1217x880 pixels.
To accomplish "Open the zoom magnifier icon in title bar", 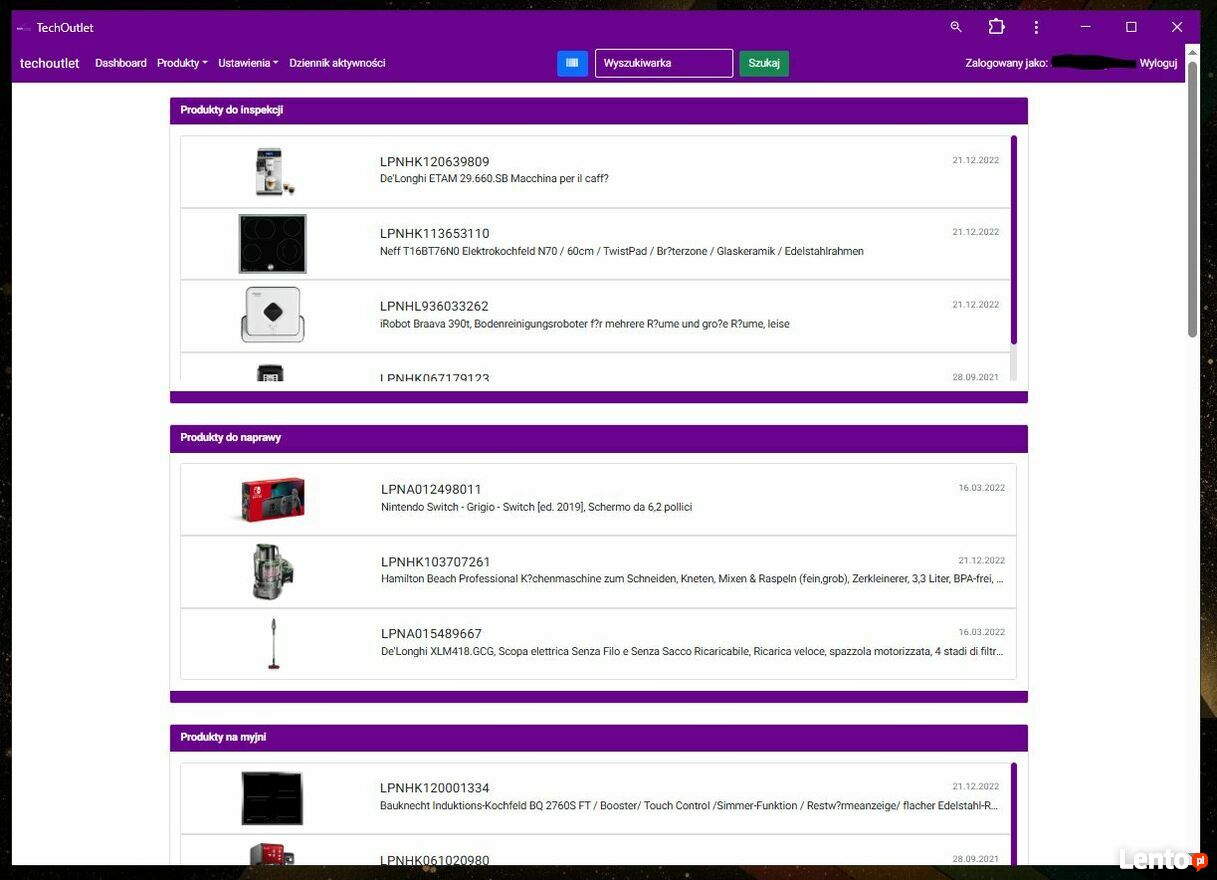I will point(956,27).
